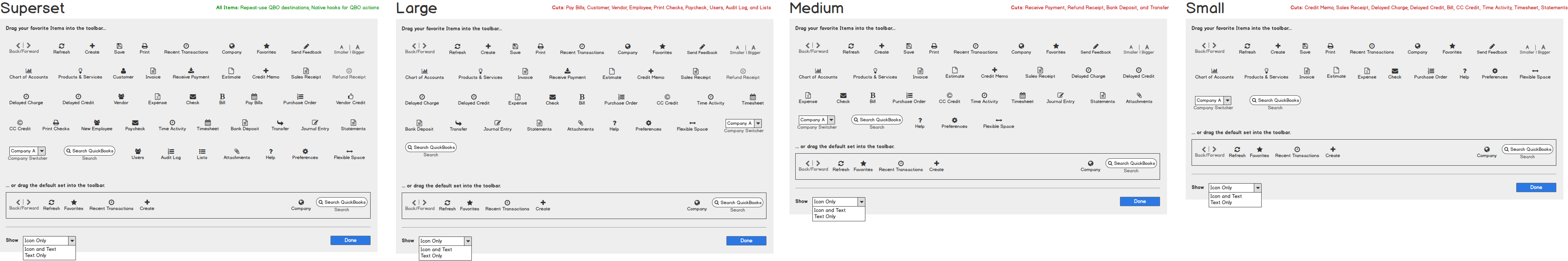The image size is (1568, 261).
Task: Click the Show combo box in the Small panel
Action: [x=1235, y=187]
